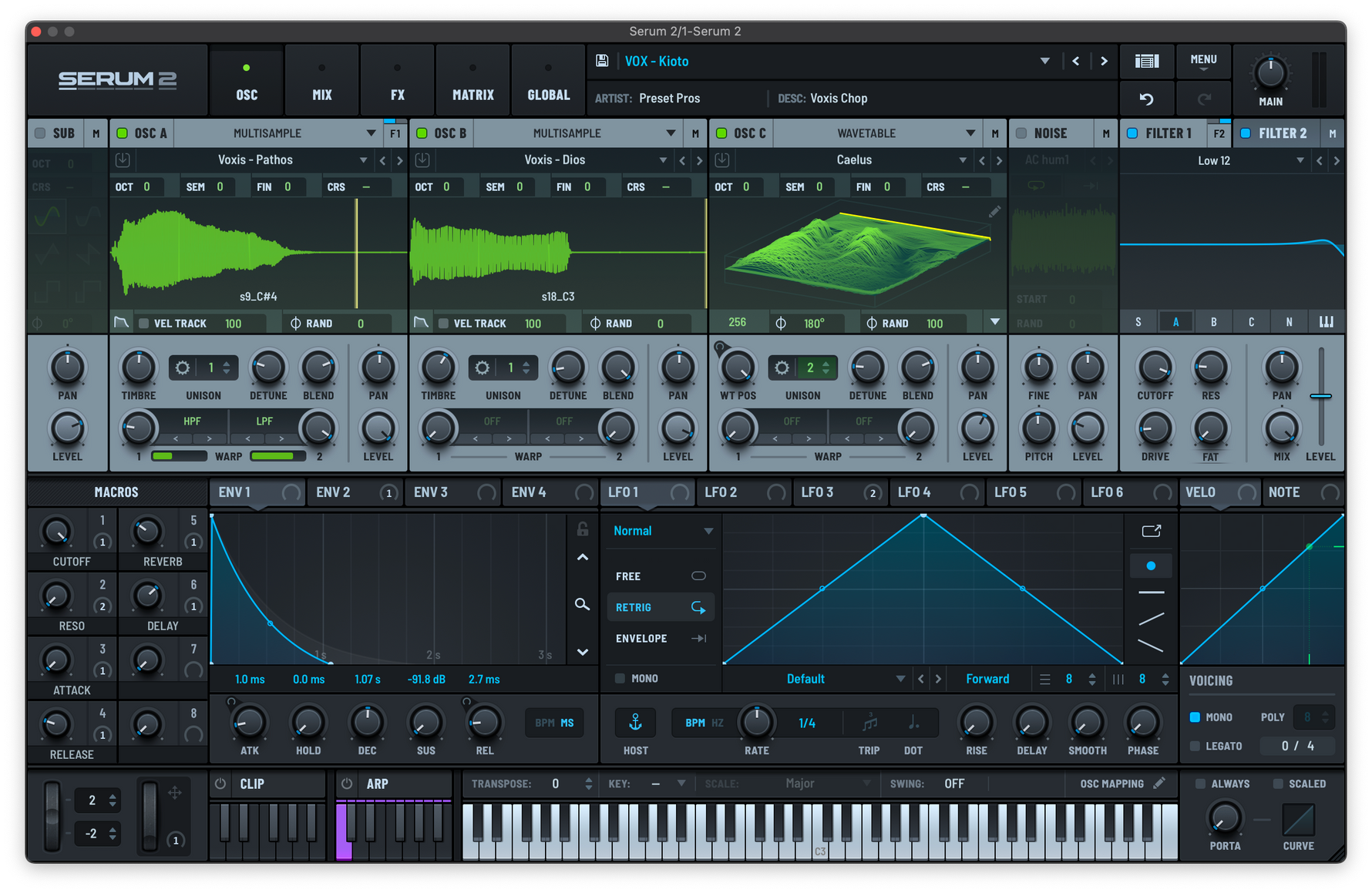Viewport: 1372px width, 893px height.
Task: Select the LFO ramp up line tool
Action: [x=1151, y=619]
